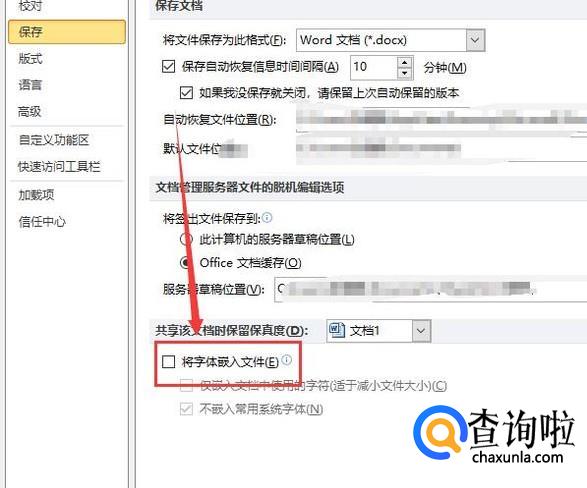Click the auto-recover minutes field showing 10
Viewport: 587px width, 488px height.
tap(374, 67)
